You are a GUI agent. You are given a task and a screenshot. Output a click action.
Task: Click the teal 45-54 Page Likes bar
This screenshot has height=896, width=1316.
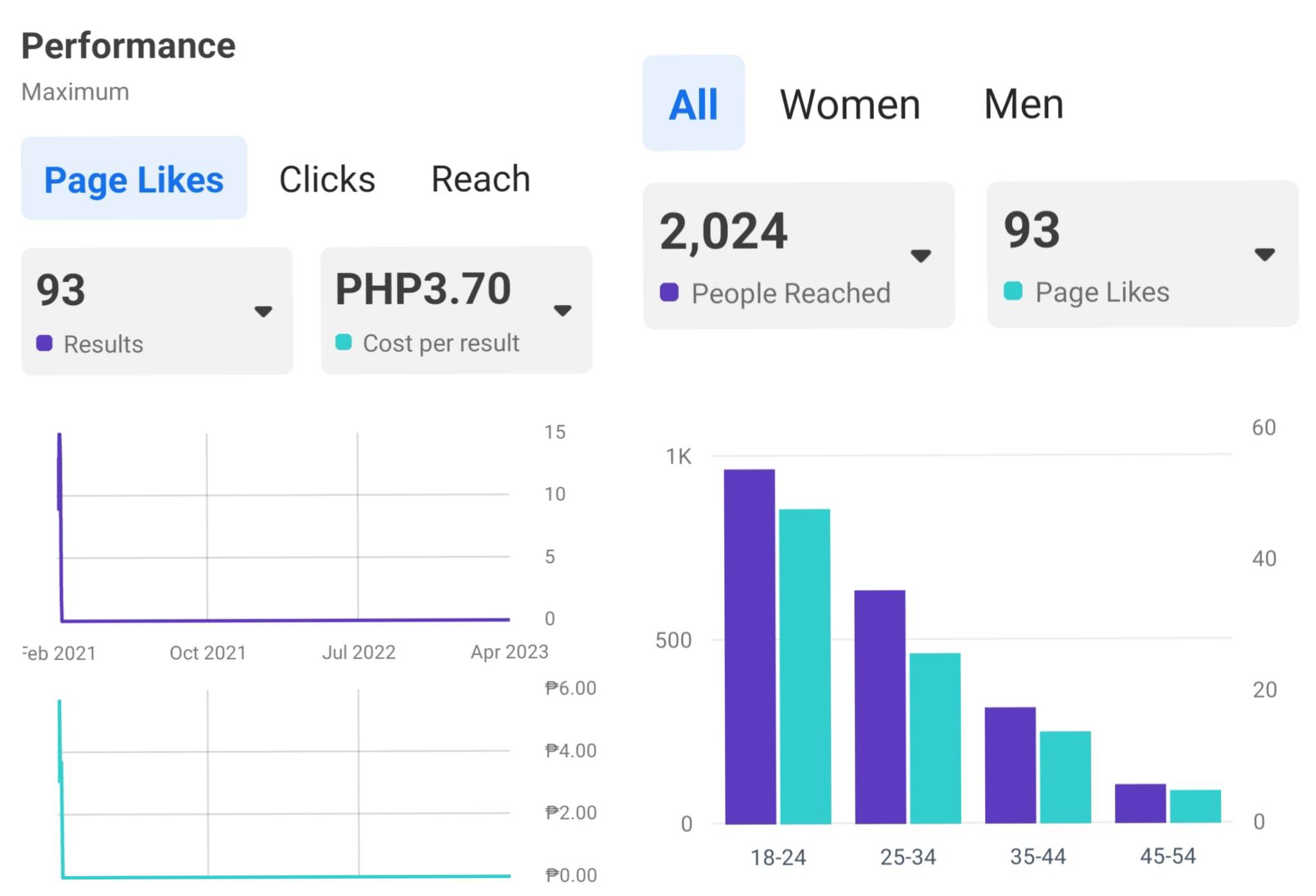1195,805
